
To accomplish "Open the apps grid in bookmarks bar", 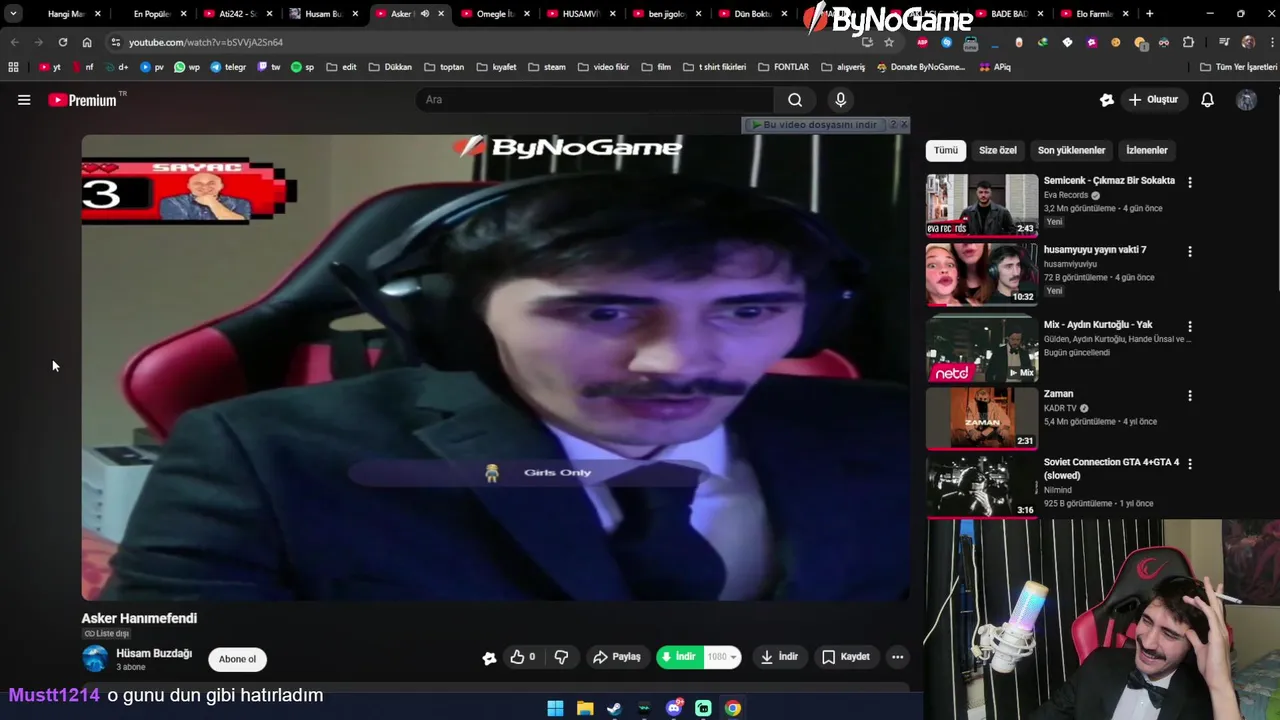I will coord(13,67).
